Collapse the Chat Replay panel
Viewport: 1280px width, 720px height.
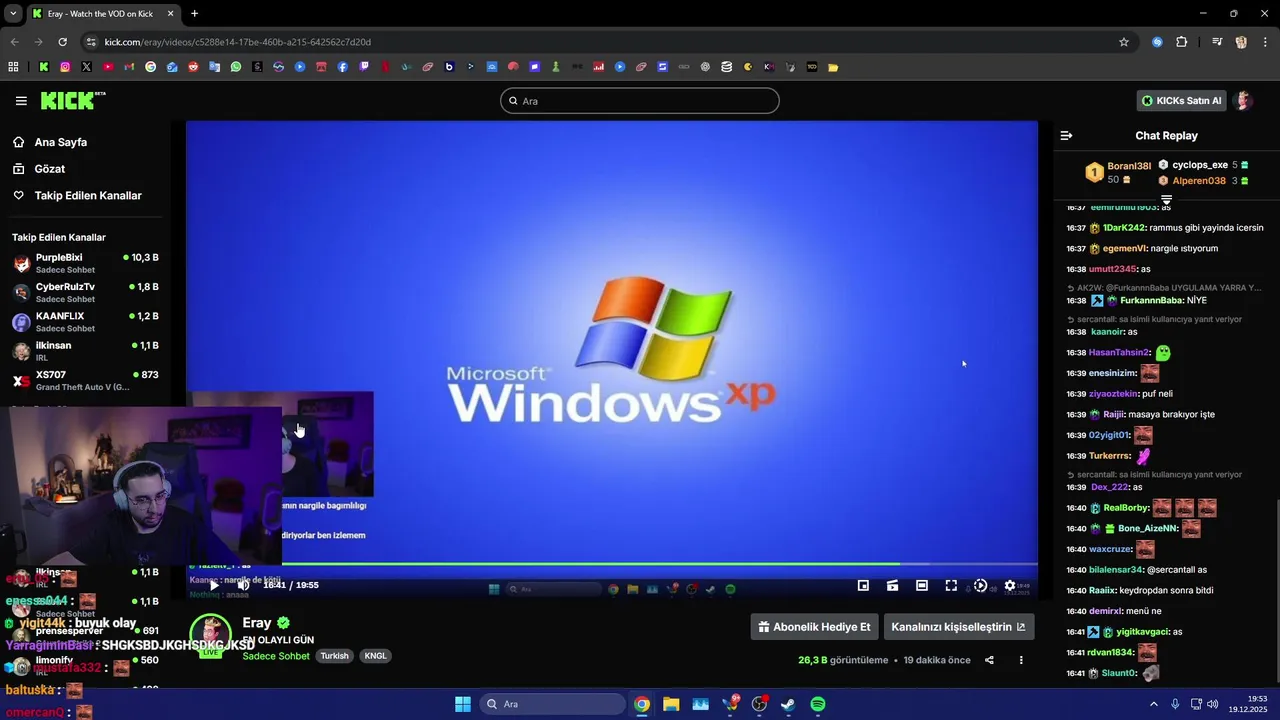(x=1066, y=136)
